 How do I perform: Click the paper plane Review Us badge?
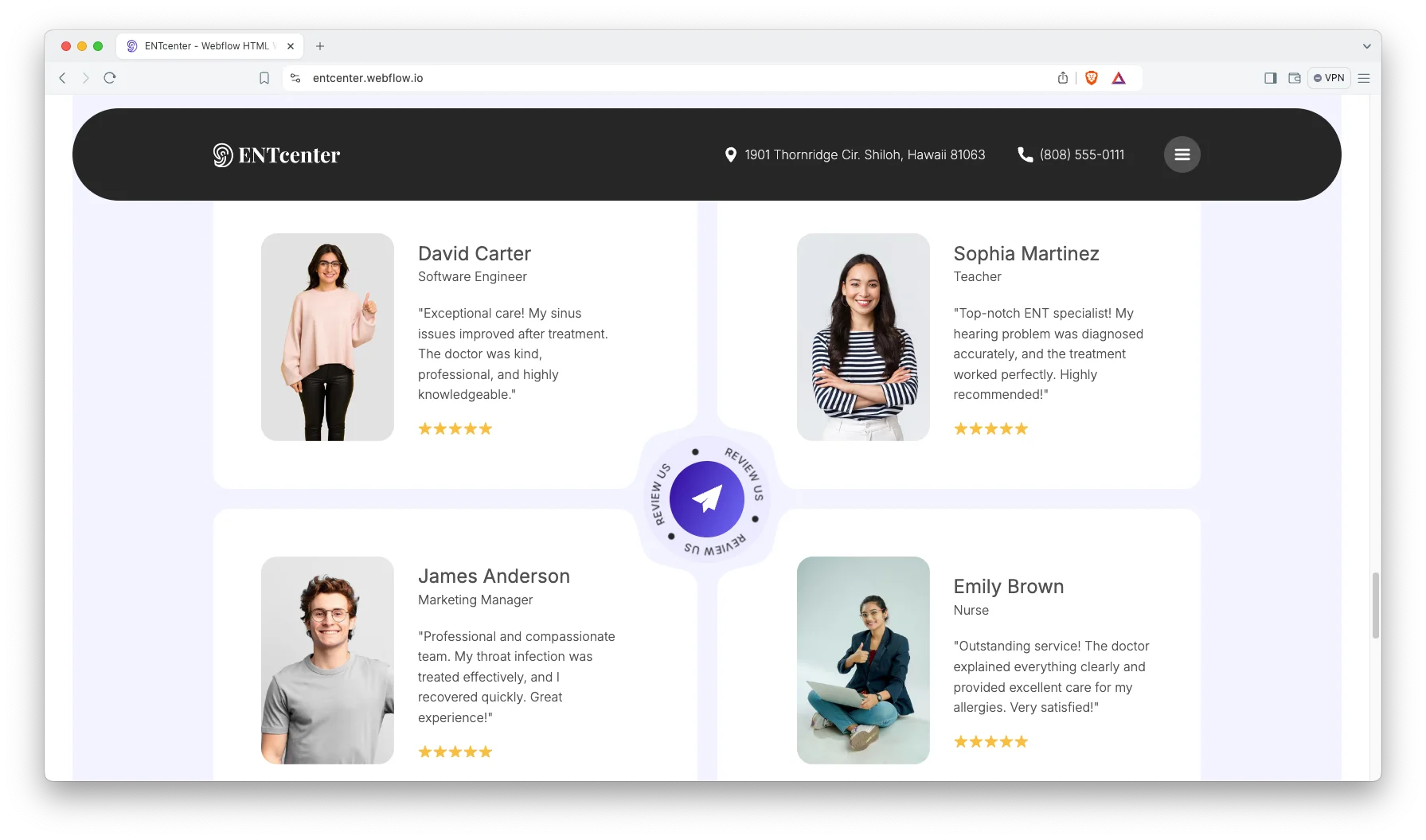706,499
